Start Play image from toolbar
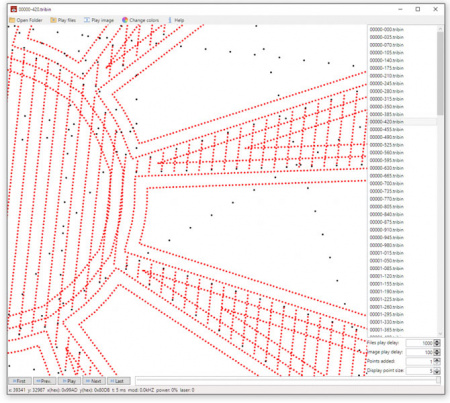 (x=99, y=20)
